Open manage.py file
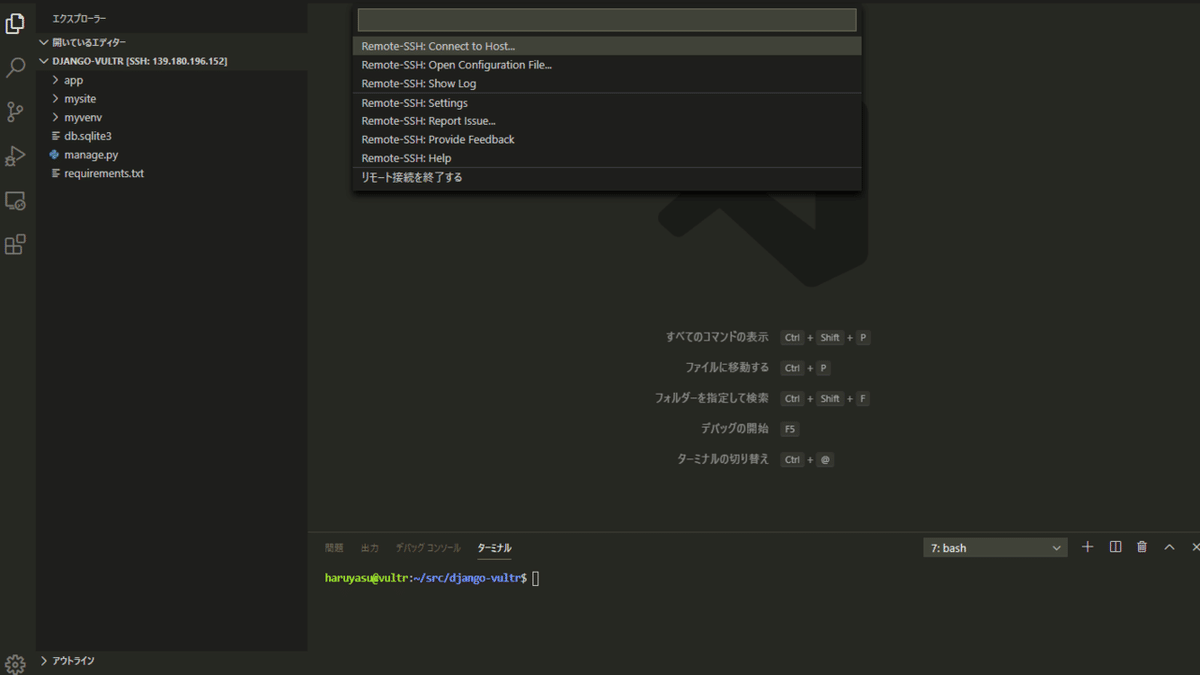Screen dimensions: 1200x675 pos(171,155)
